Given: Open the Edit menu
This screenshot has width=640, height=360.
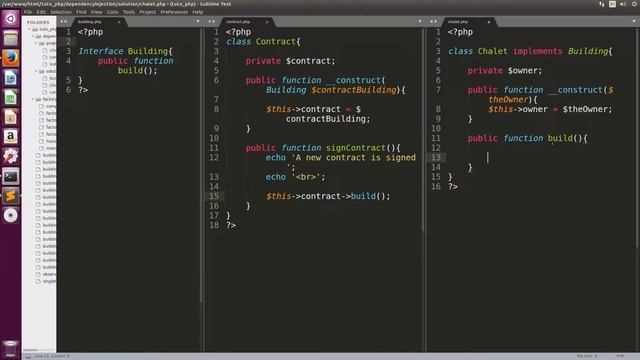Looking at the screenshot, I should (x=41, y=12).
